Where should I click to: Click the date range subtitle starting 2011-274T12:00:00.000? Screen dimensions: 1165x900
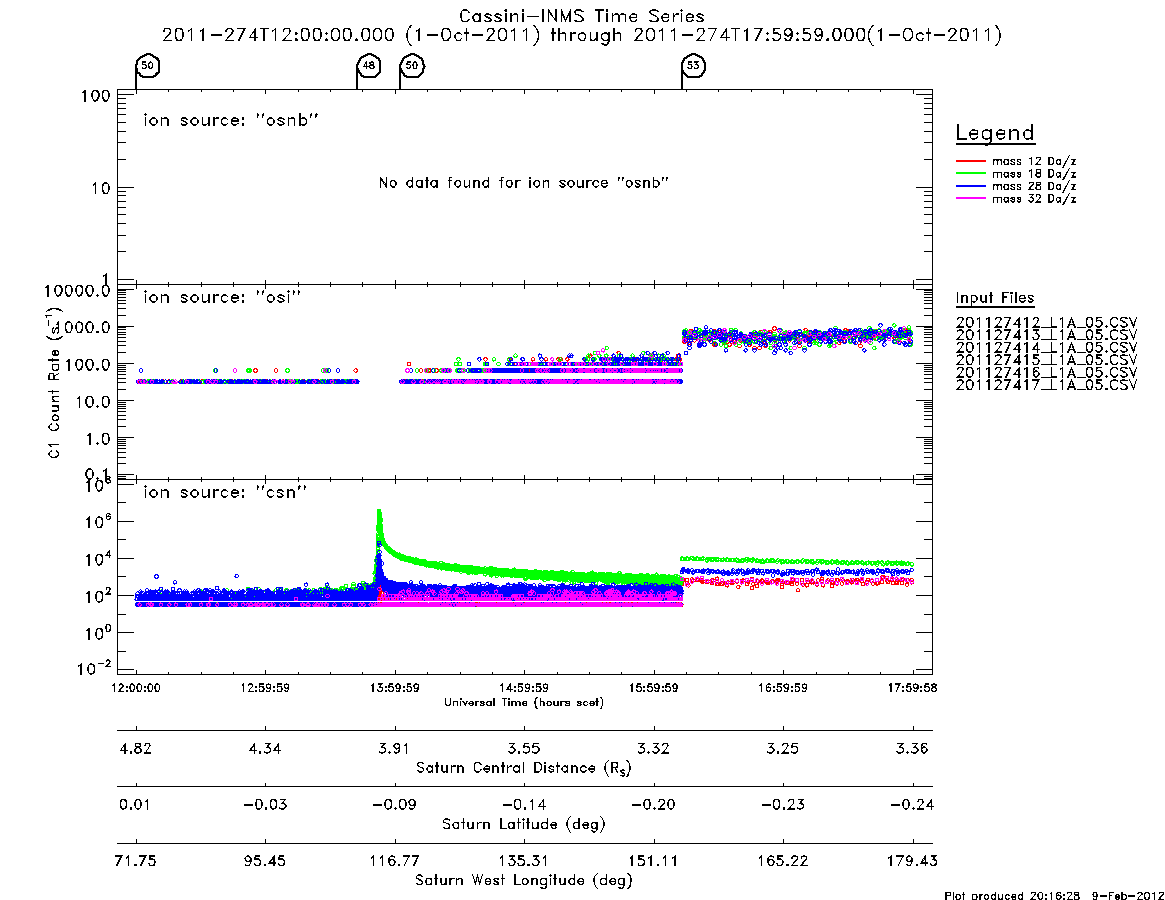[x=582, y=35]
